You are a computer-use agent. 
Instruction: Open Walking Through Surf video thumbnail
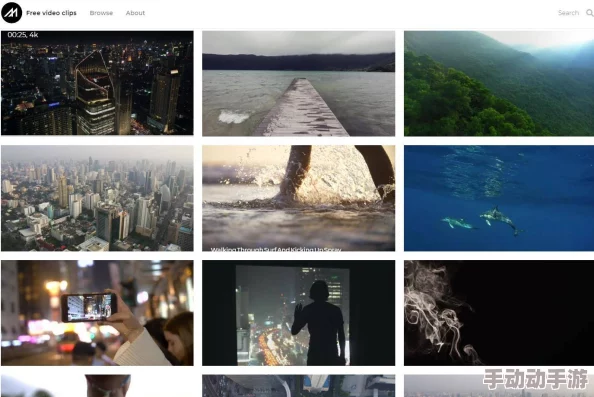pos(299,198)
